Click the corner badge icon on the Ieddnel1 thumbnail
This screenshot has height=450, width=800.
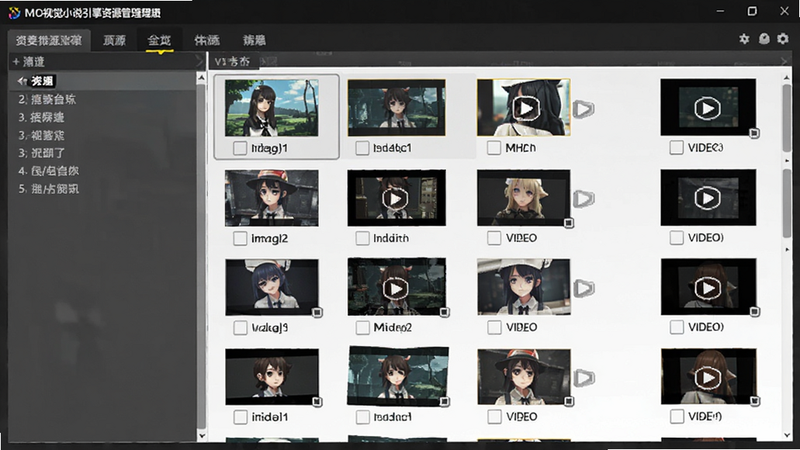pyautogui.click(x=444, y=402)
